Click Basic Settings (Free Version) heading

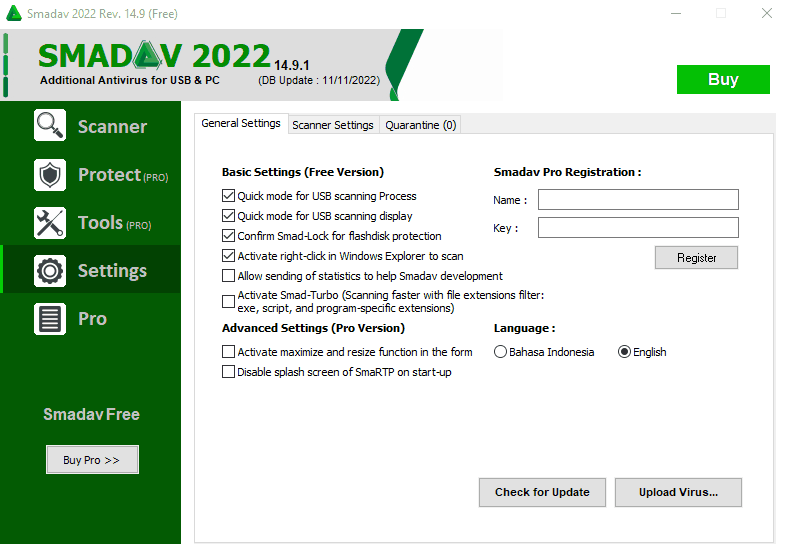coord(303,172)
